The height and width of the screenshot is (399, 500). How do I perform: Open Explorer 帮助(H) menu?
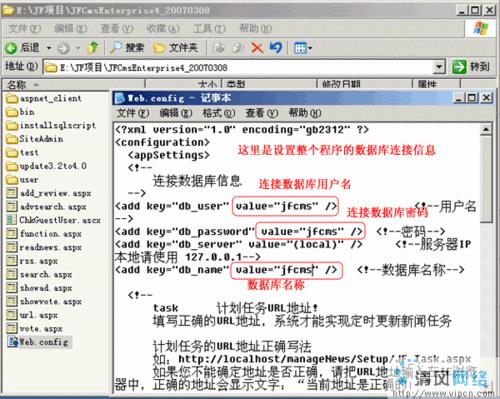[255, 29]
